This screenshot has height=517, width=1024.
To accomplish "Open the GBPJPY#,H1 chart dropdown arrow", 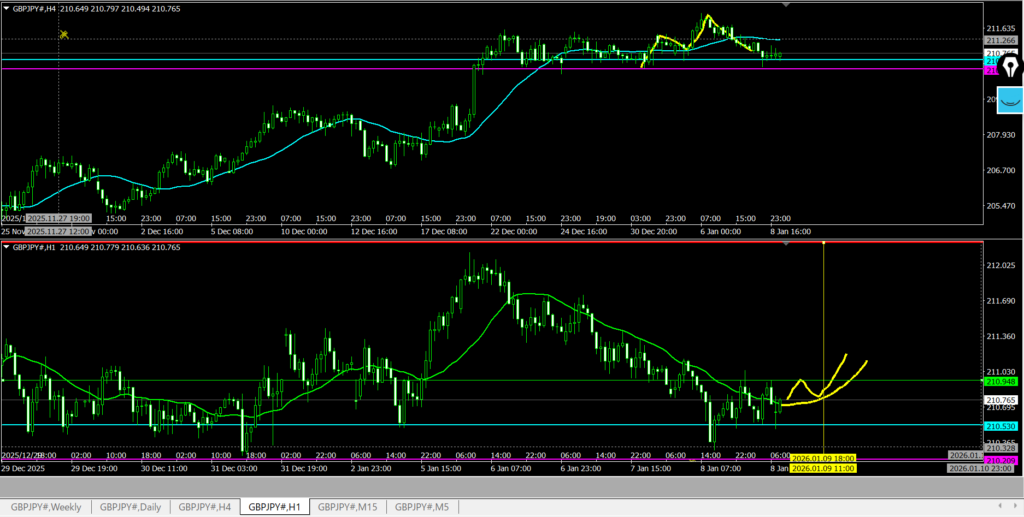I will [x=6, y=246].
